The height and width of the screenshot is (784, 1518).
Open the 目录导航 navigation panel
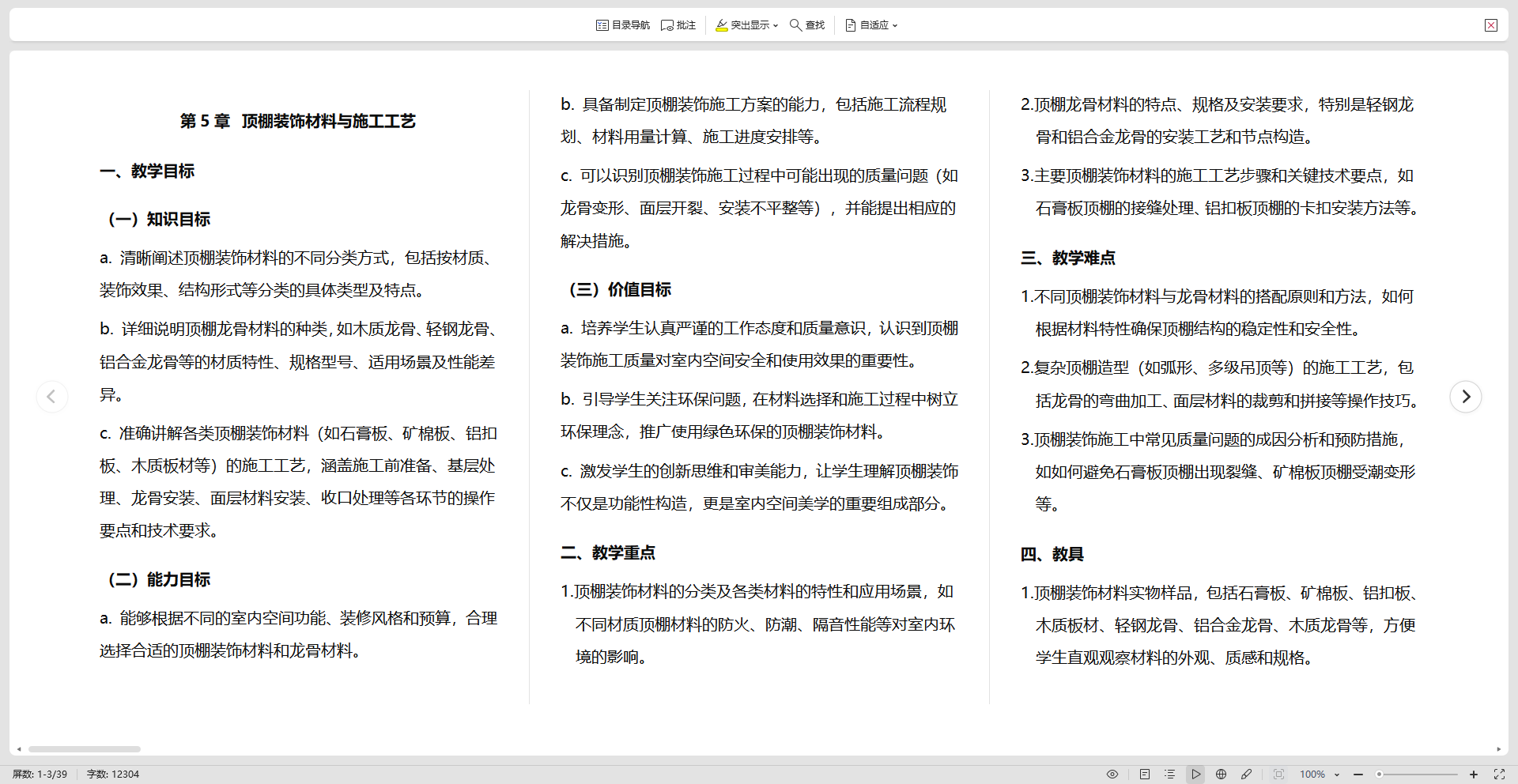click(x=623, y=25)
